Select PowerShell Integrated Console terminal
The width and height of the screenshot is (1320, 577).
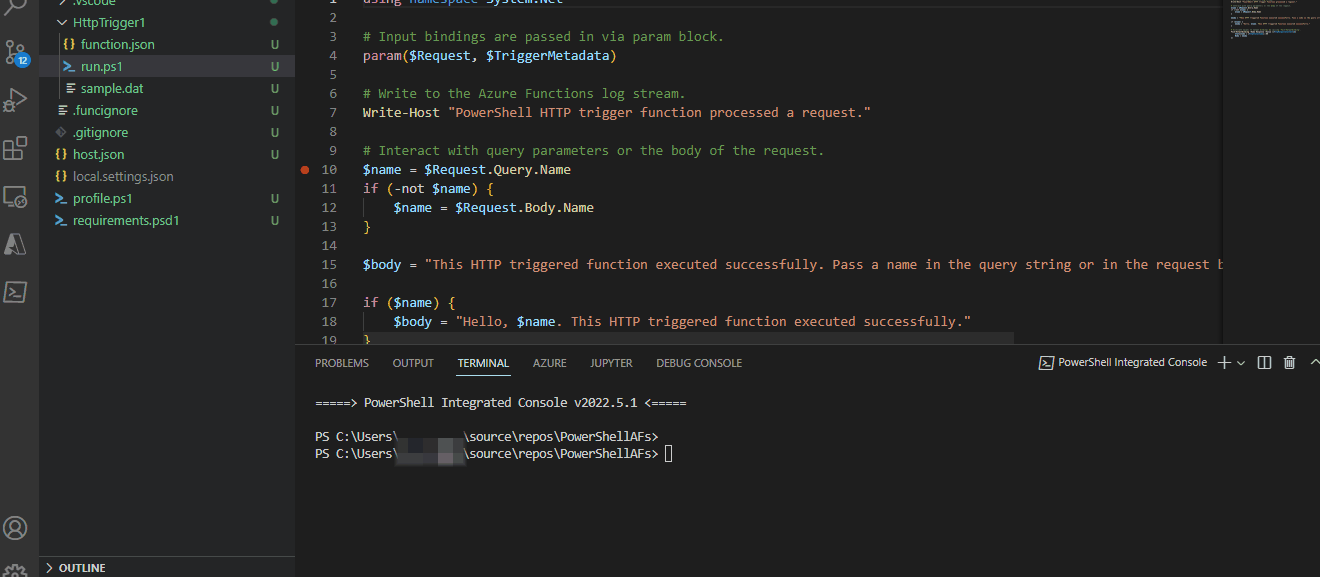click(1123, 363)
